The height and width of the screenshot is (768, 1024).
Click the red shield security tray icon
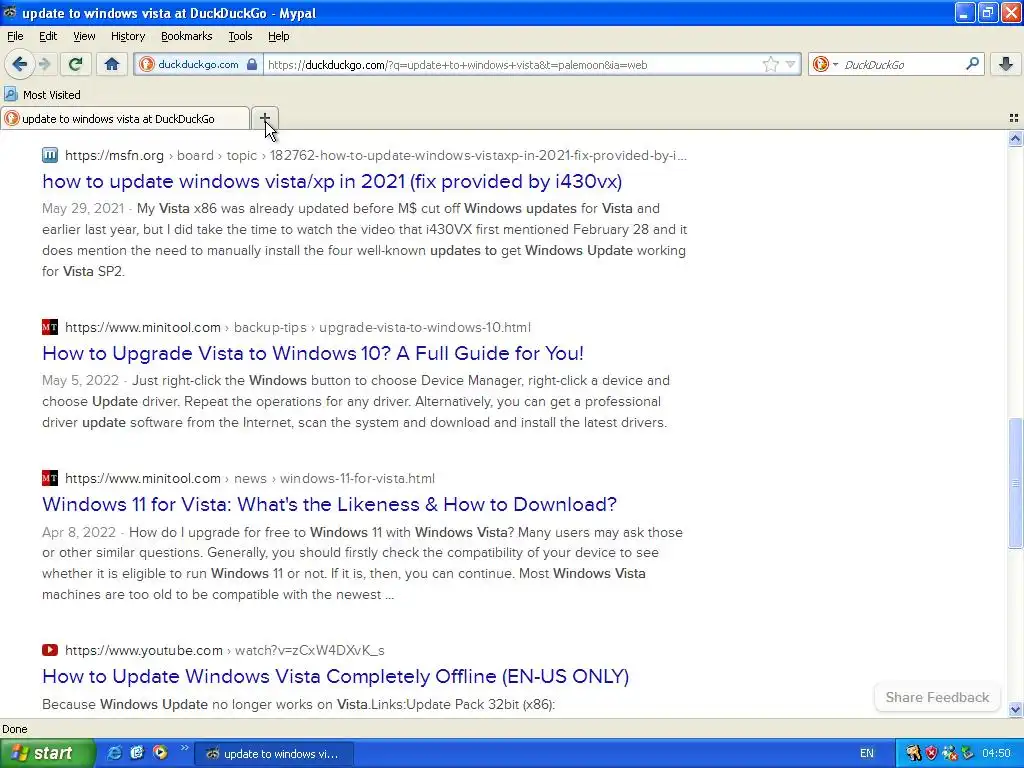[931, 754]
